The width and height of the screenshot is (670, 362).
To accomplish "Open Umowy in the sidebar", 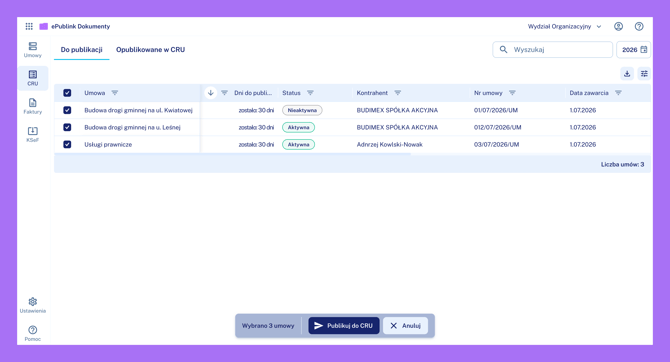I will pyautogui.click(x=32, y=50).
